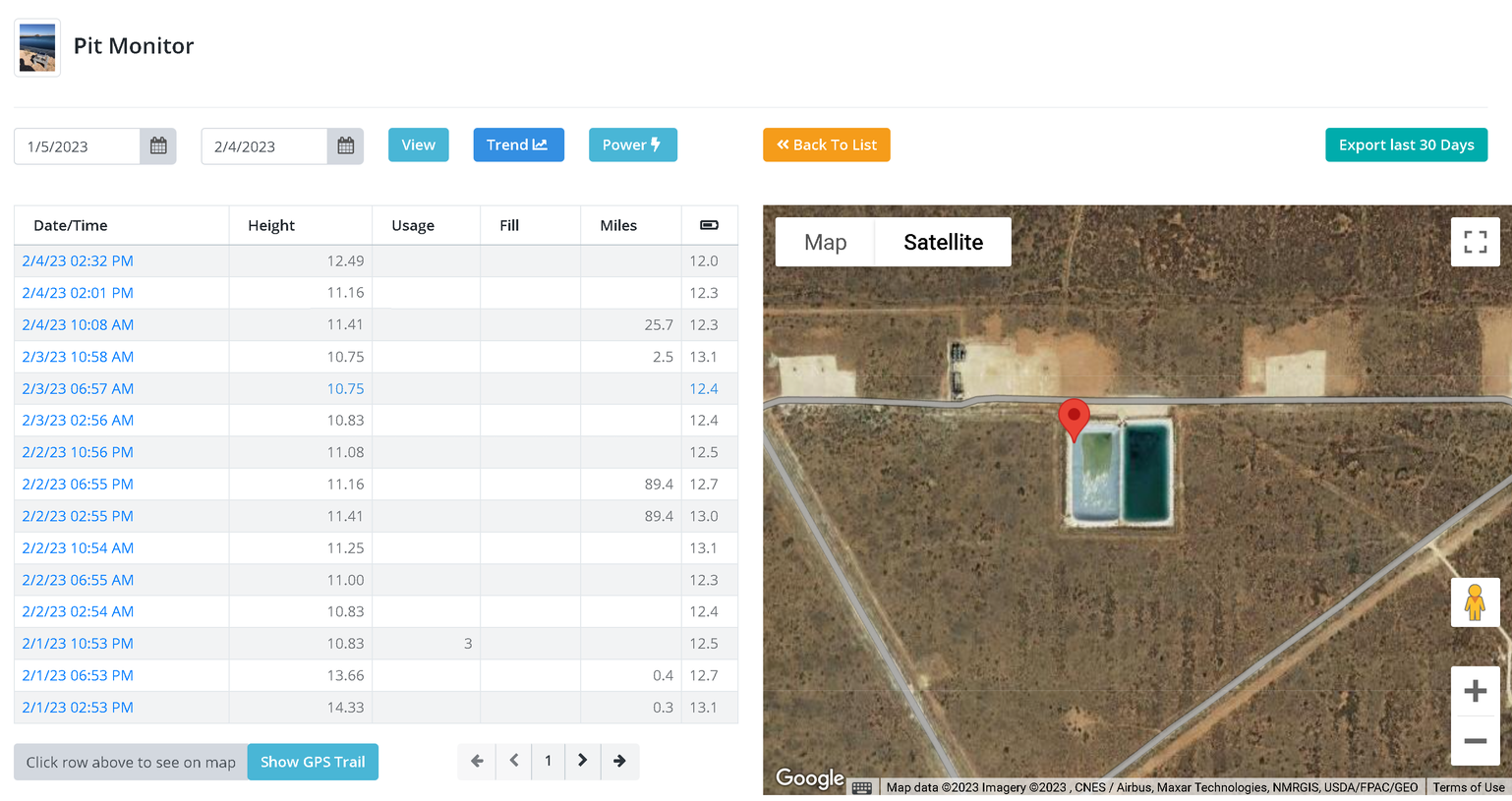Open the start date calendar picker
Image resolution: width=1512 pixels, height=801 pixels.
coord(158,146)
